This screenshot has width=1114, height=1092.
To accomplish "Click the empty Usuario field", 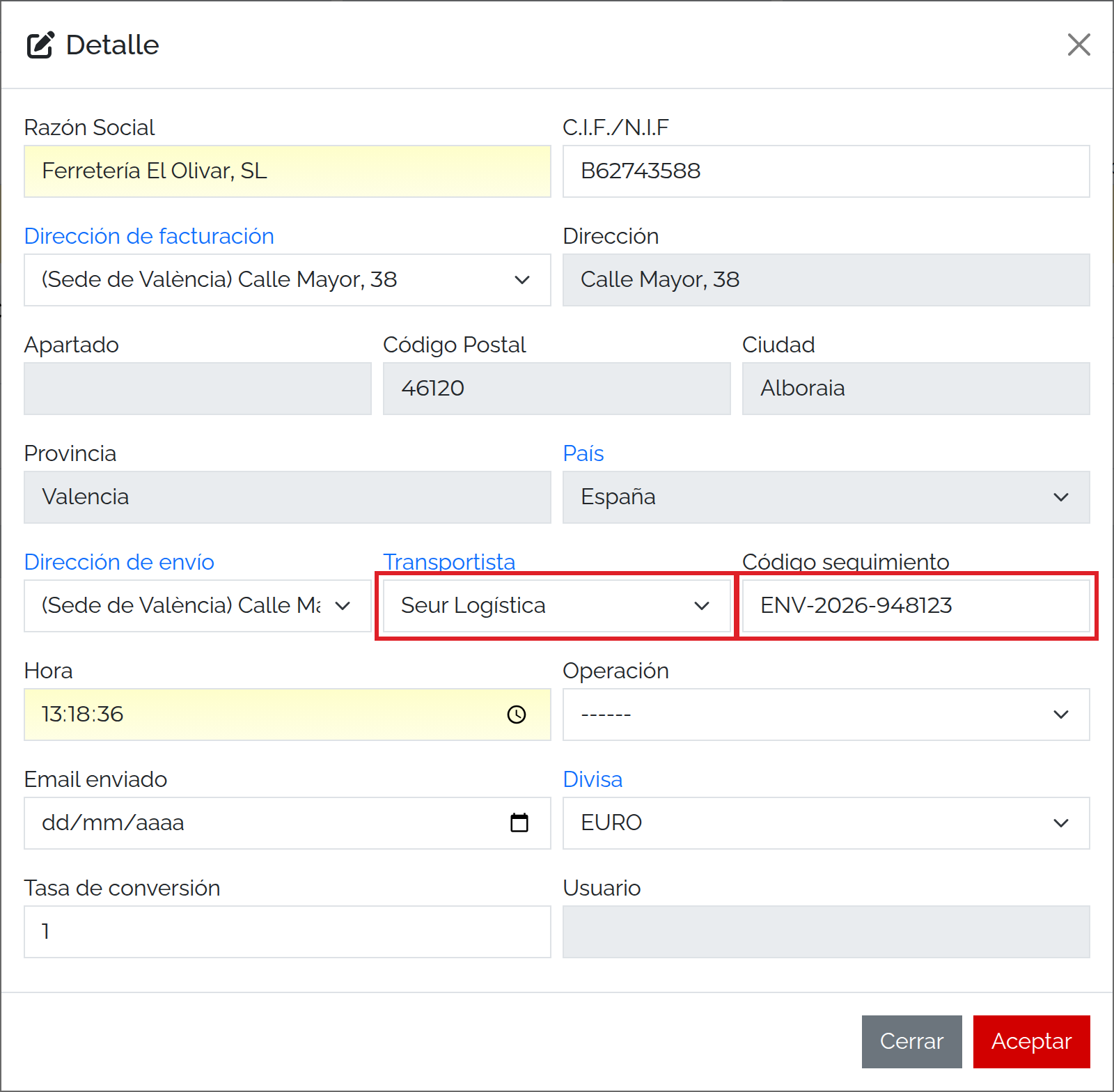I will [826, 932].
